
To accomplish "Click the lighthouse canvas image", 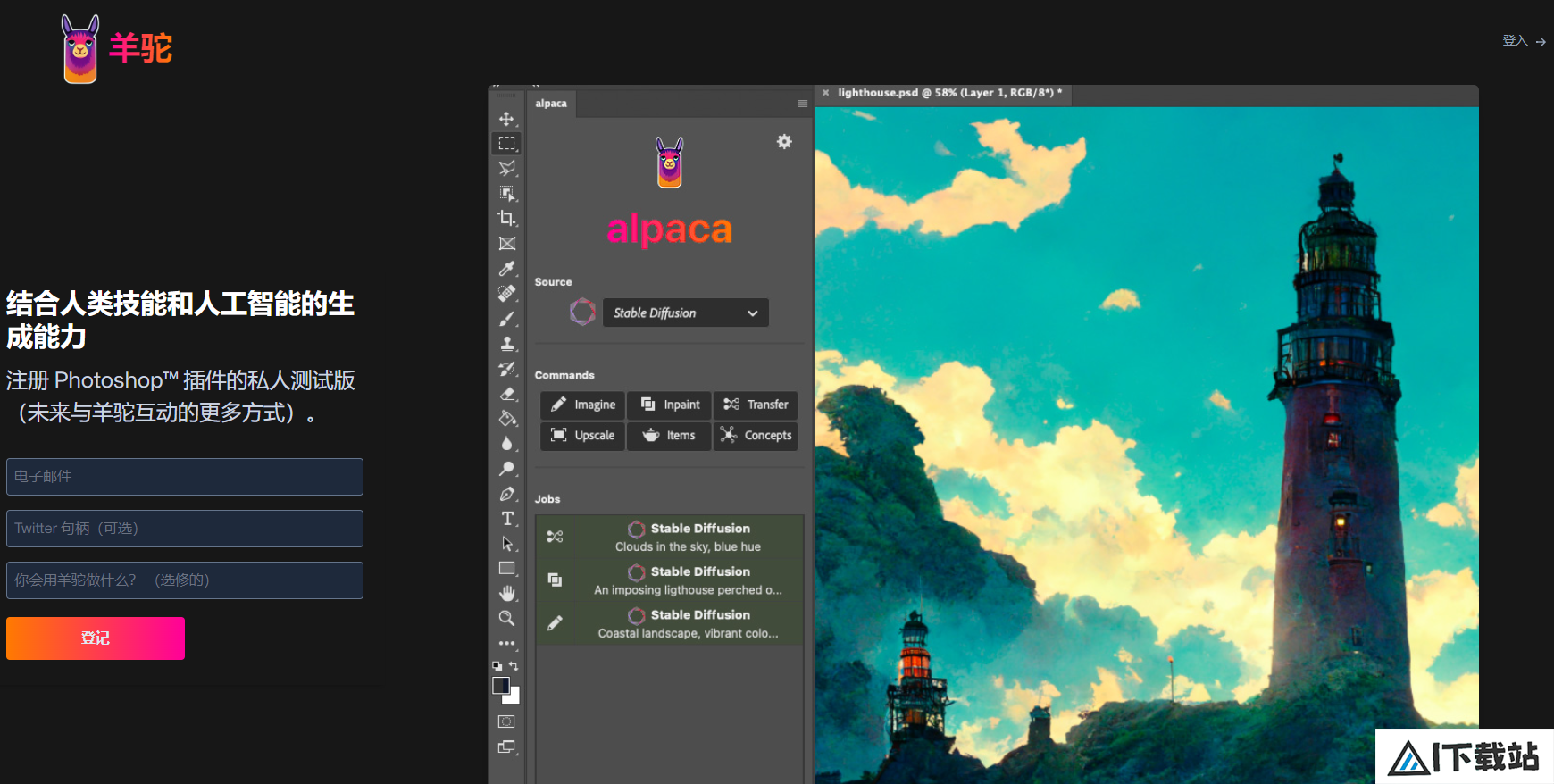I will coord(1147,446).
